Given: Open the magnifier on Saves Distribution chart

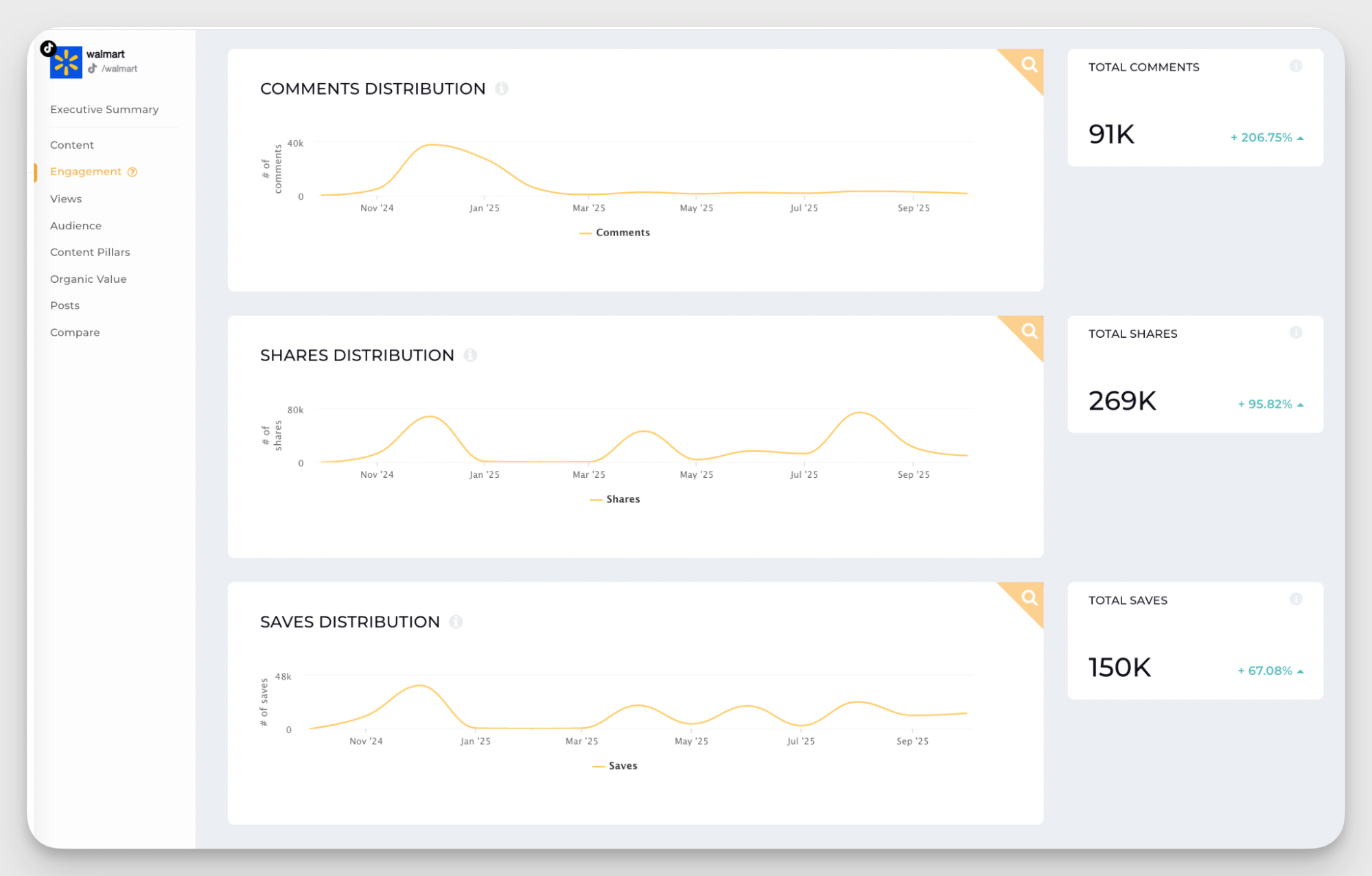Looking at the screenshot, I should (x=1029, y=597).
